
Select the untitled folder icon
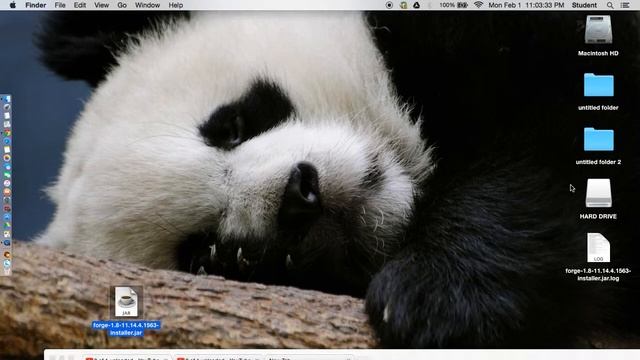pyautogui.click(x=598, y=85)
